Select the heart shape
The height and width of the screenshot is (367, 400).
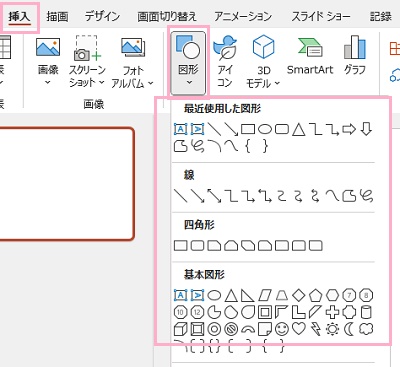[x=299, y=329]
